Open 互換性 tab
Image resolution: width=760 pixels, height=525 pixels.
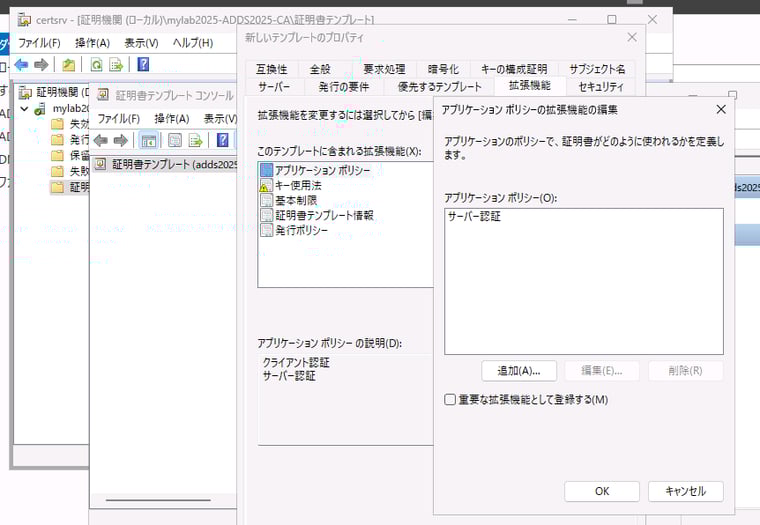click(271, 69)
